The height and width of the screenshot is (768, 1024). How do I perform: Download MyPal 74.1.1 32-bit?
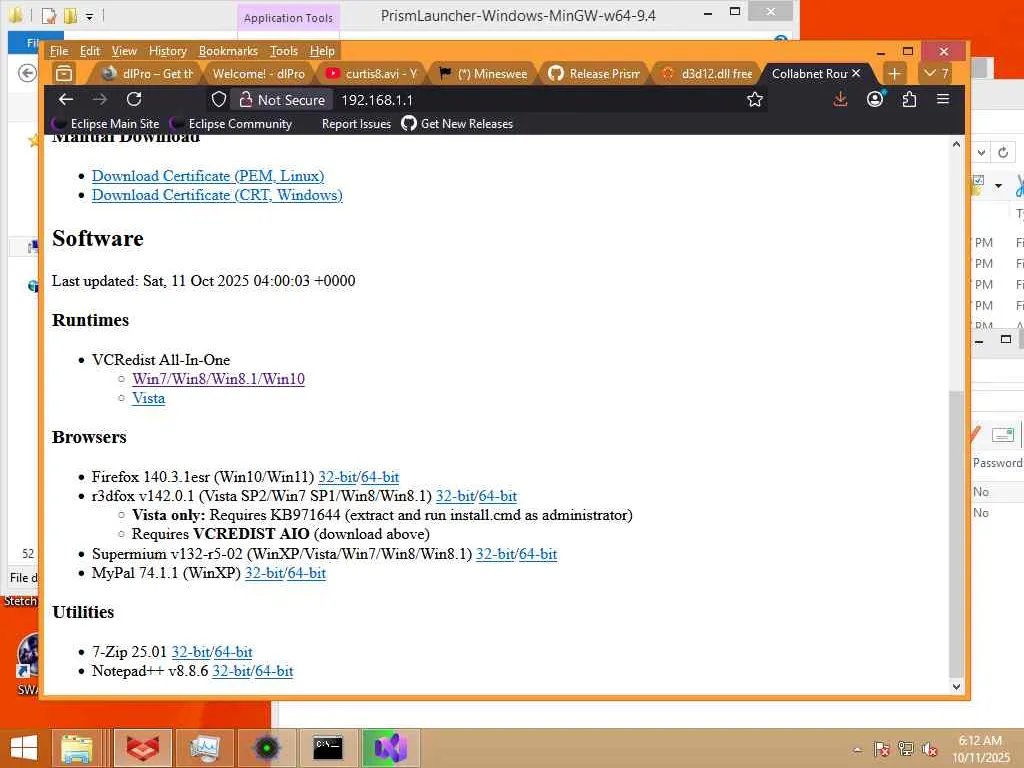tap(264, 573)
